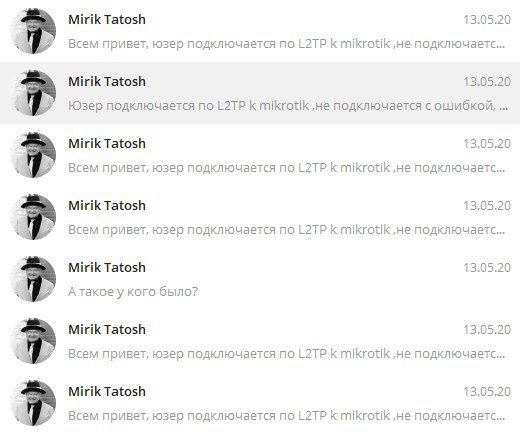Click the 13.05.20 date in the first result
Viewport: 520px width, 433px height.
[x=487, y=20]
